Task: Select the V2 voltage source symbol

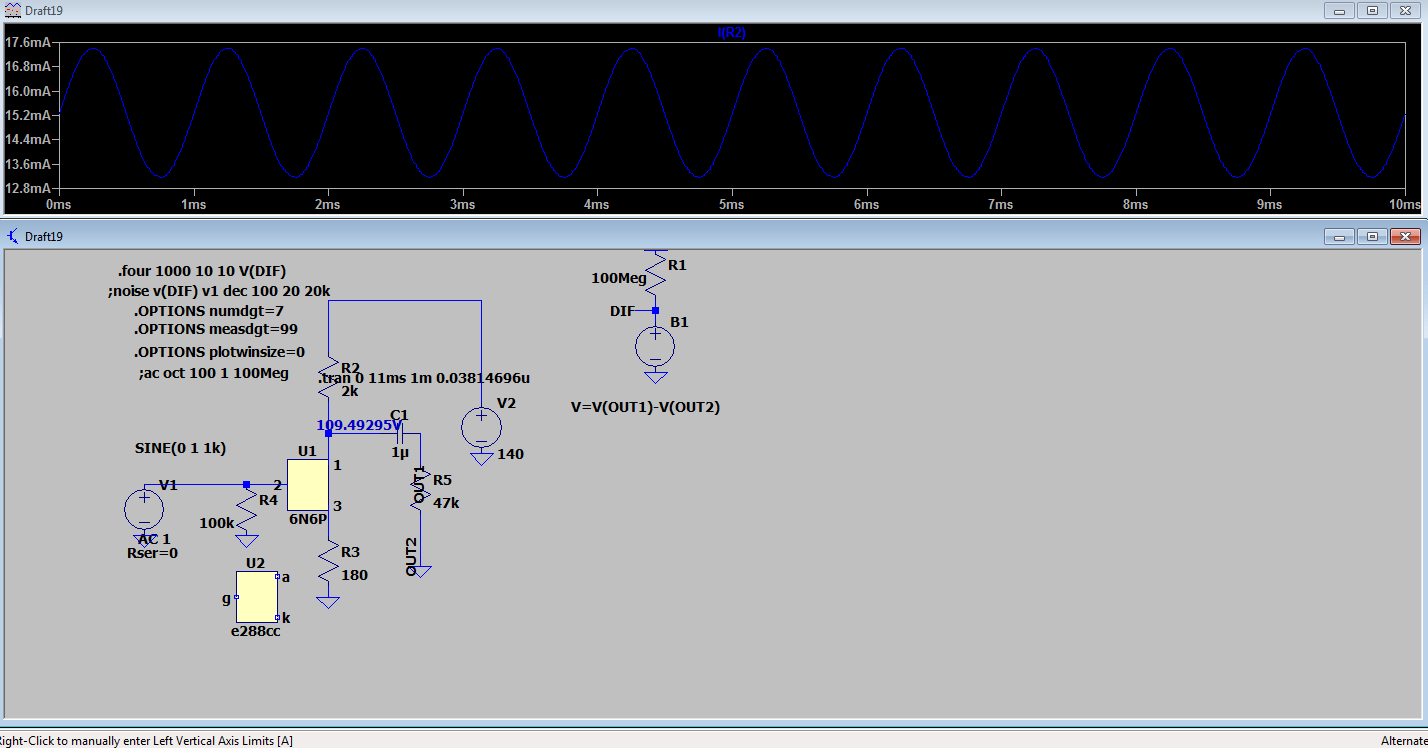Action: tap(481, 428)
